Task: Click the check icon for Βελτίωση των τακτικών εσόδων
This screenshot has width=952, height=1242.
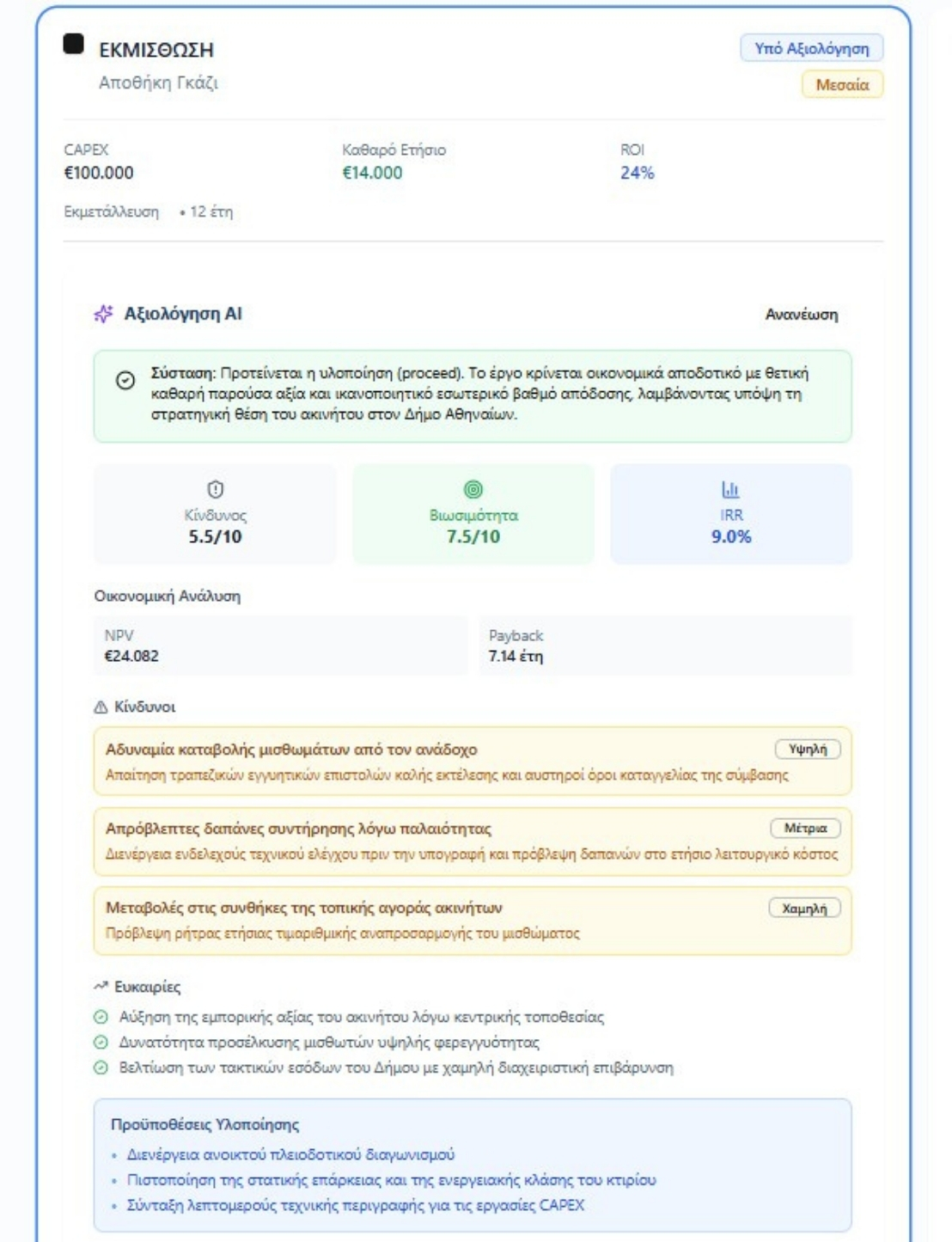Action: point(101,1068)
